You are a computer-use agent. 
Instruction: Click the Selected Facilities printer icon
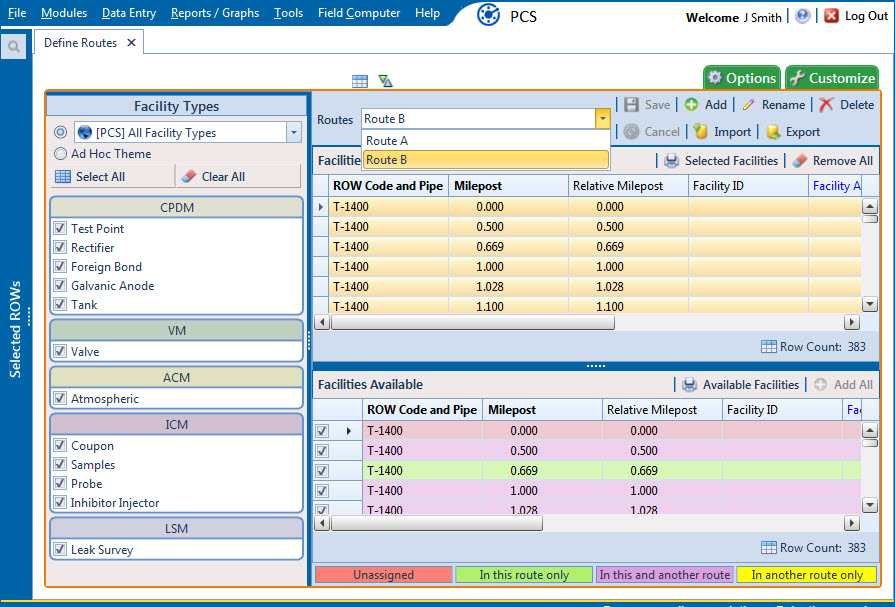point(671,161)
